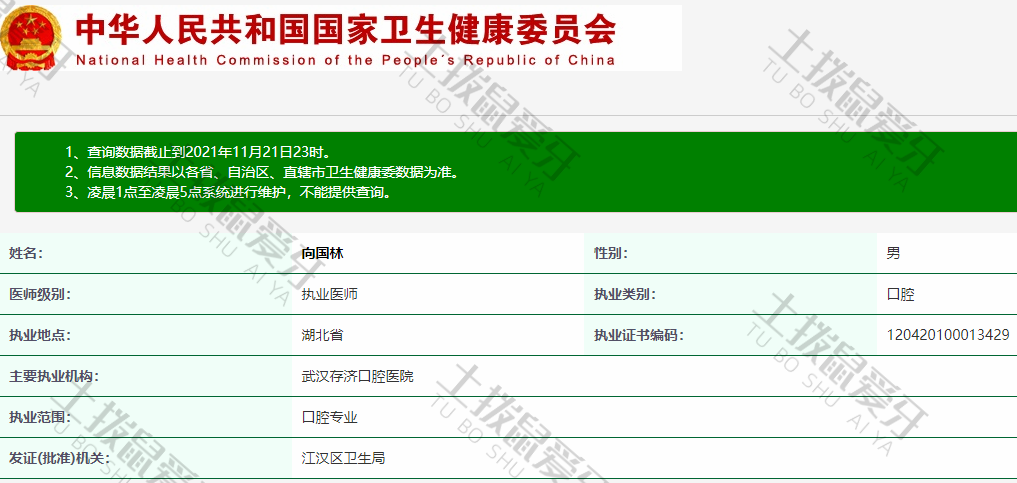Click the 执业类别 label
This screenshot has width=1017, height=483.
[625, 294]
